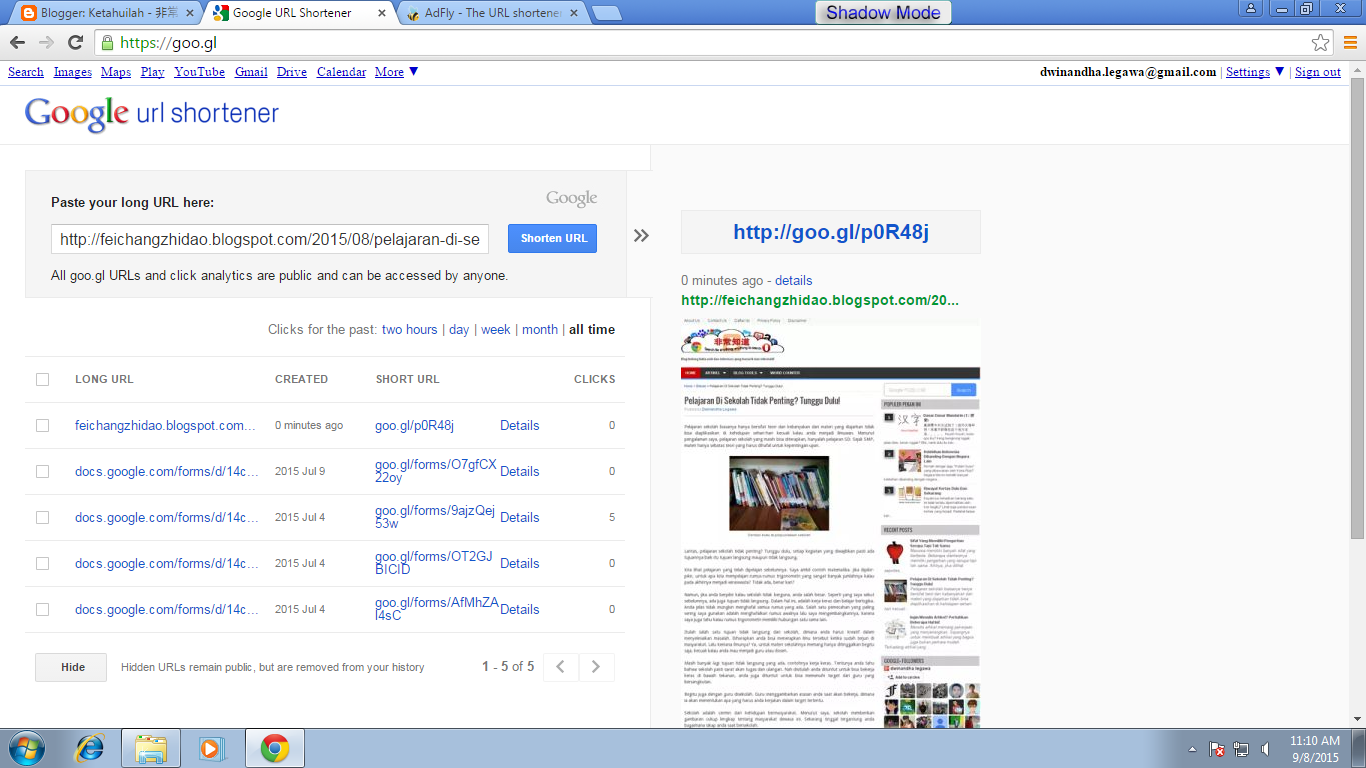Click the details link beside 0 minutes ago
Viewport: 1366px width, 768px height.
click(x=794, y=280)
